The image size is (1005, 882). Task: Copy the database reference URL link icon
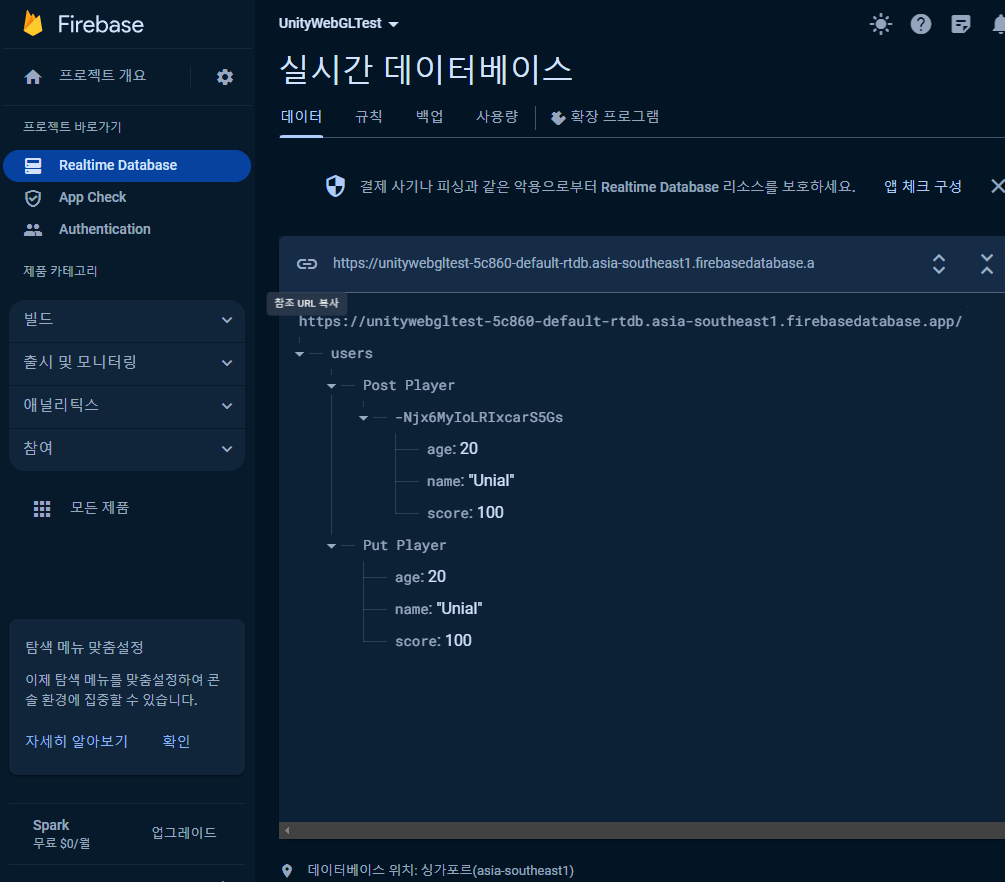307,264
